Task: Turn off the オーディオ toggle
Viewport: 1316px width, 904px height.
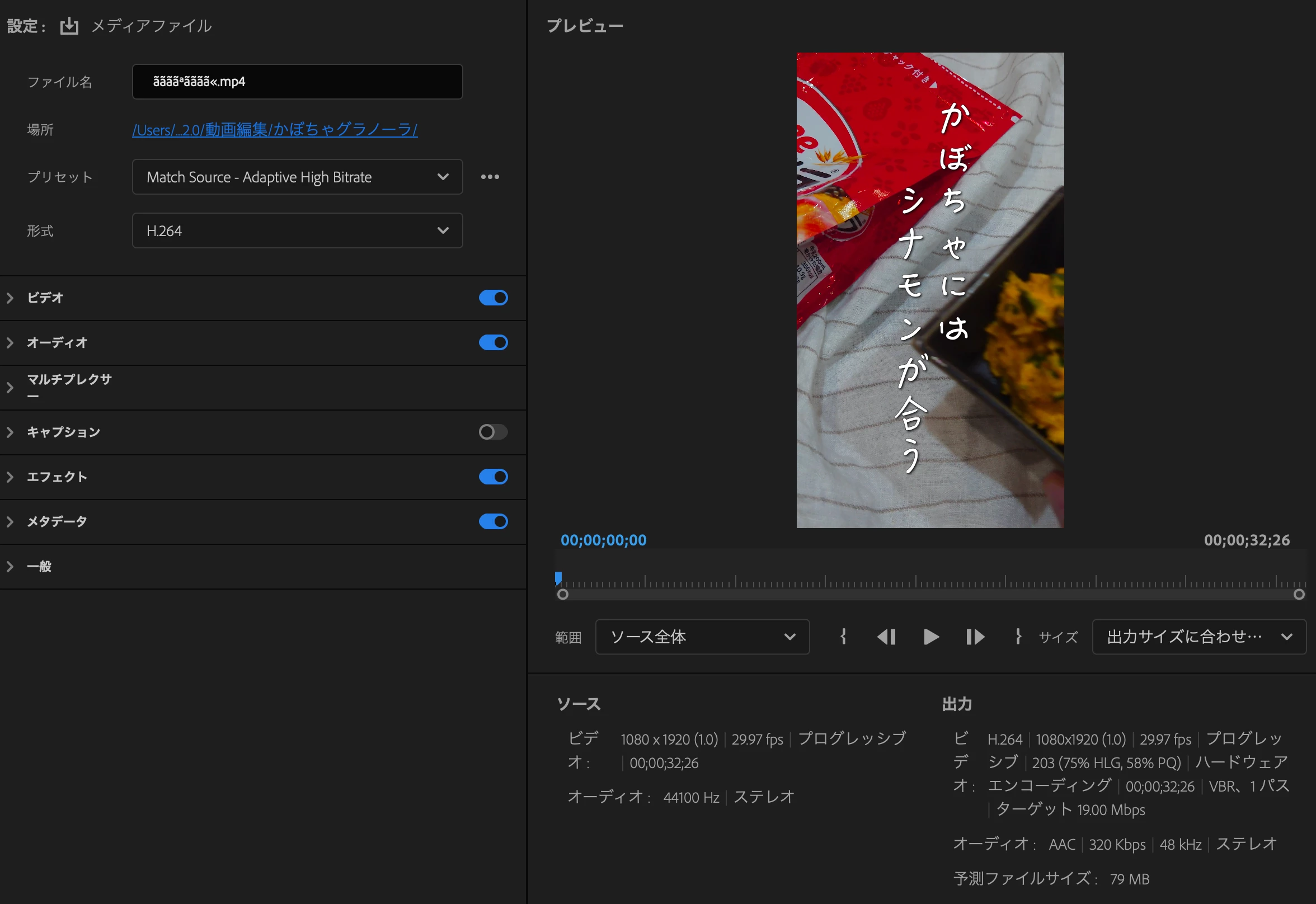Action: click(493, 343)
